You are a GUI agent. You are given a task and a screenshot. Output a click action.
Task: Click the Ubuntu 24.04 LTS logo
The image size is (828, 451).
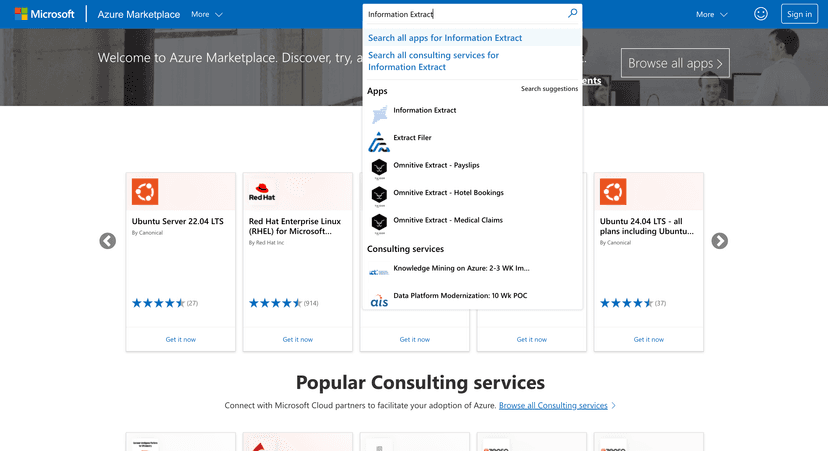pyautogui.click(x=612, y=190)
